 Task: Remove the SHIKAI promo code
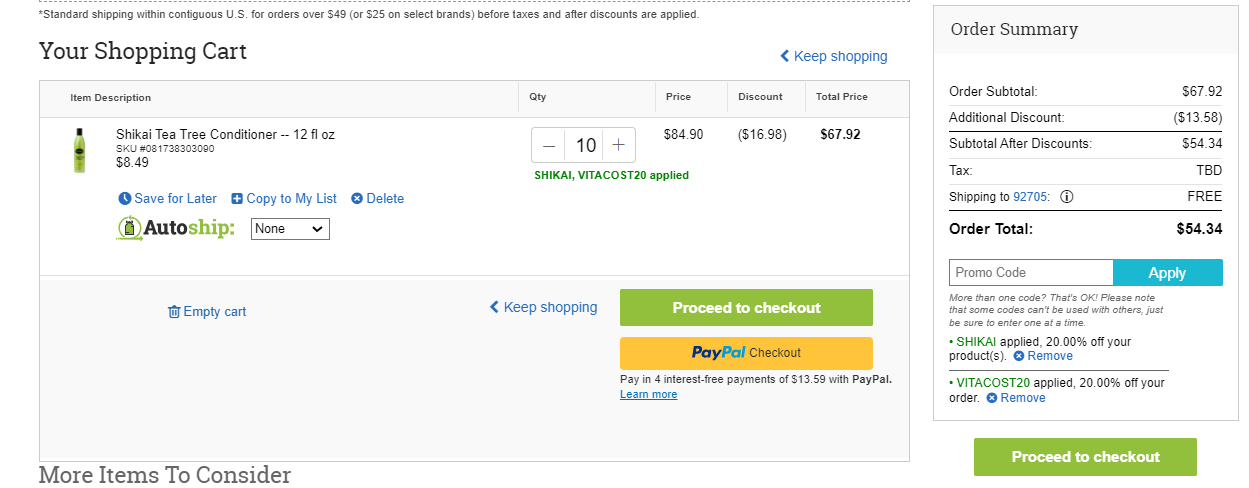click(x=1043, y=356)
